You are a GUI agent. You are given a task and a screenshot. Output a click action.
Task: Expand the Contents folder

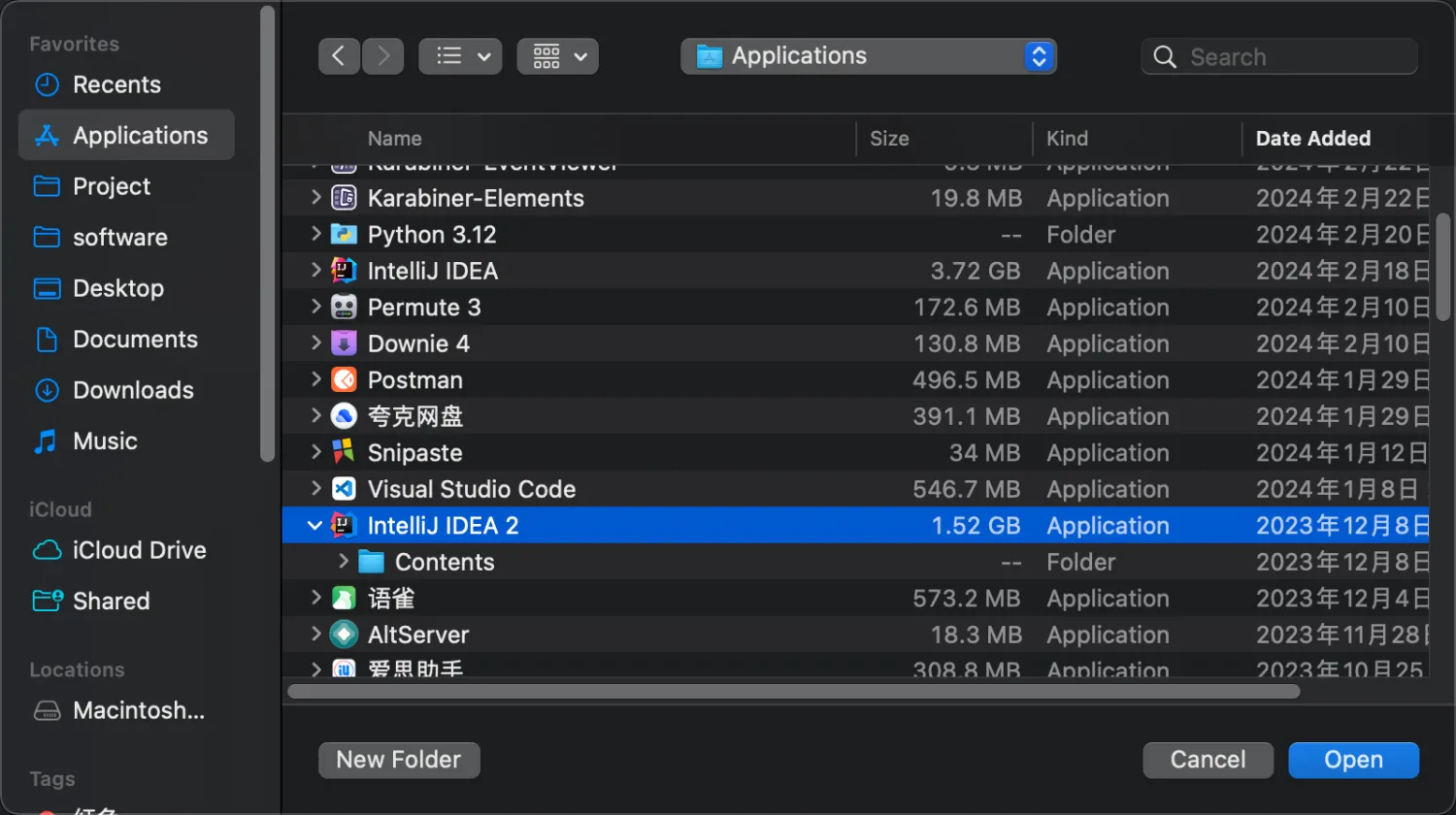point(343,562)
